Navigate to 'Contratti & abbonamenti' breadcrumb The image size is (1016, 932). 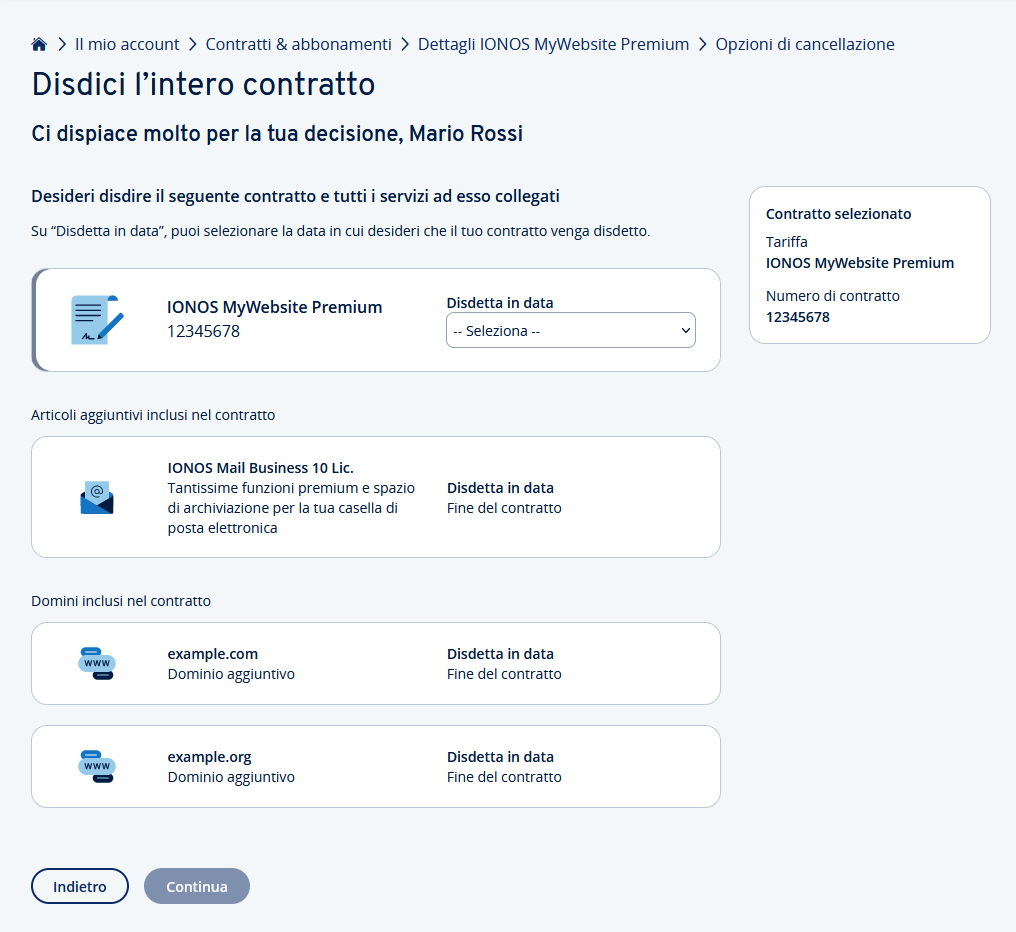click(x=299, y=44)
